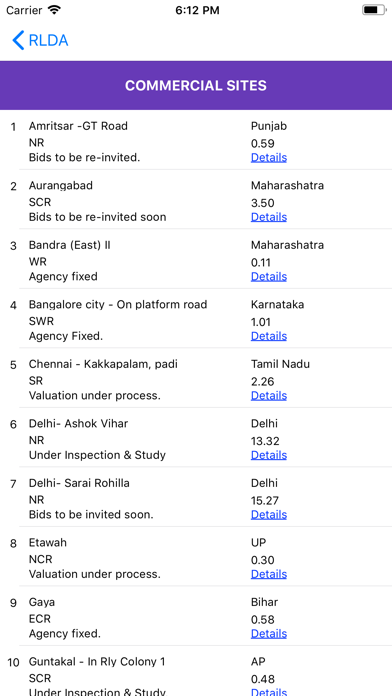Open Details for Delhi- Ashok Vihar
Image resolution: width=392 pixels, height=696 pixels.
[269, 455]
